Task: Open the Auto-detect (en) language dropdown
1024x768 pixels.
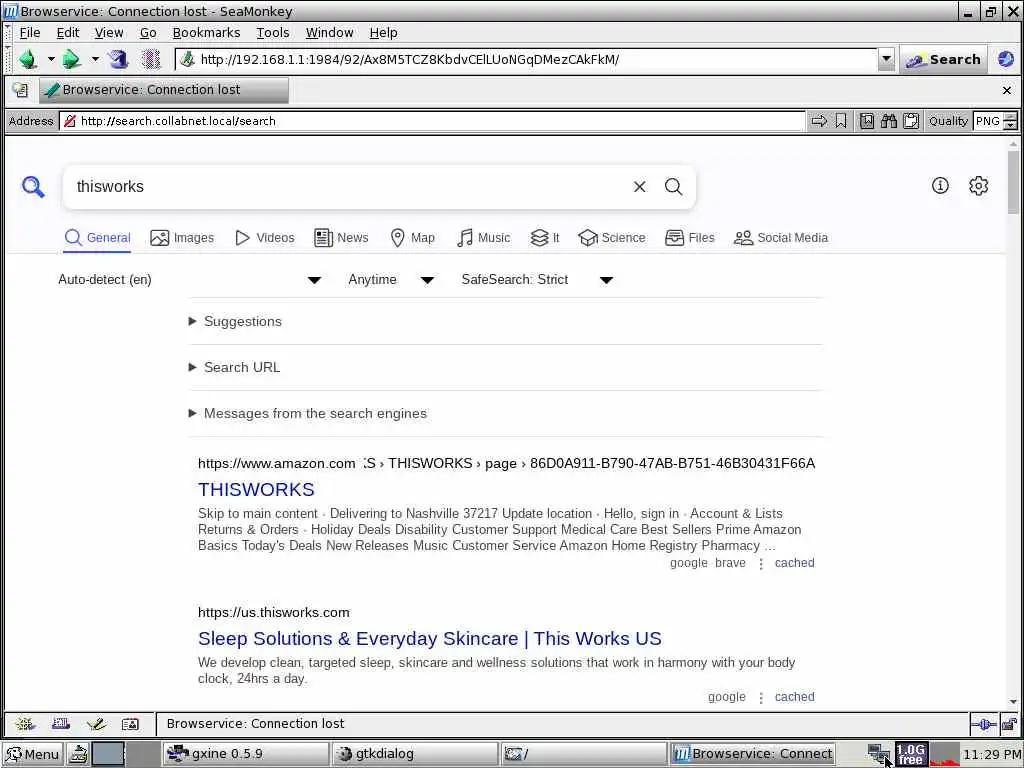Action: click(x=189, y=280)
